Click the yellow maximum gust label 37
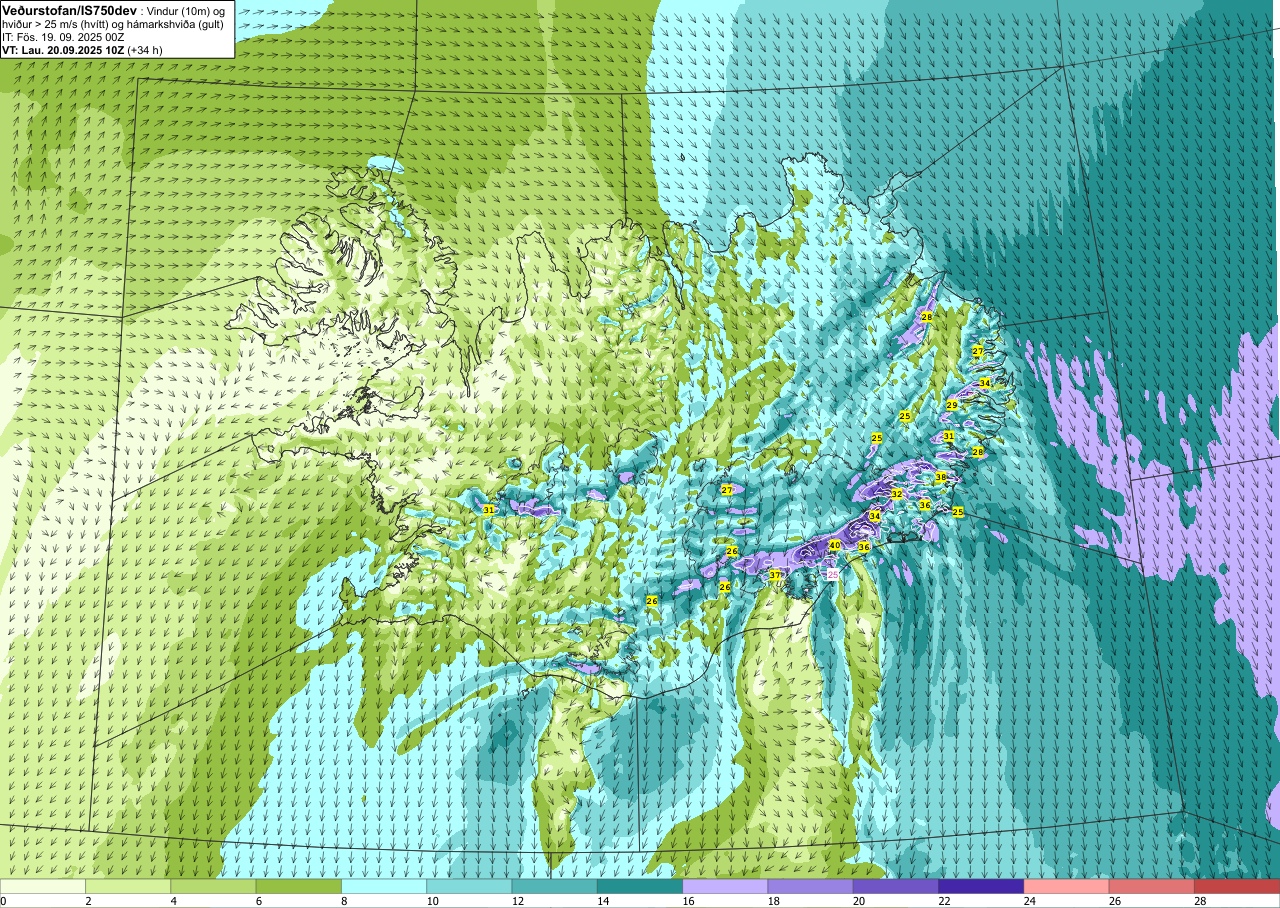The width and height of the screenshot is (1280, 908). [x=775, y=576]
